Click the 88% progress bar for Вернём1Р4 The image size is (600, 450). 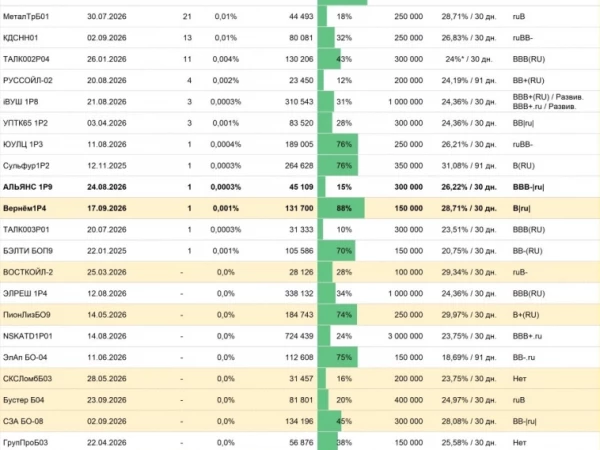tap(341, 209)
